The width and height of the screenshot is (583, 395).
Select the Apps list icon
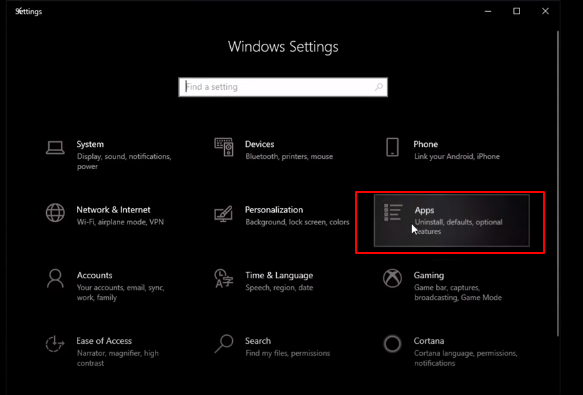[393, 212]
